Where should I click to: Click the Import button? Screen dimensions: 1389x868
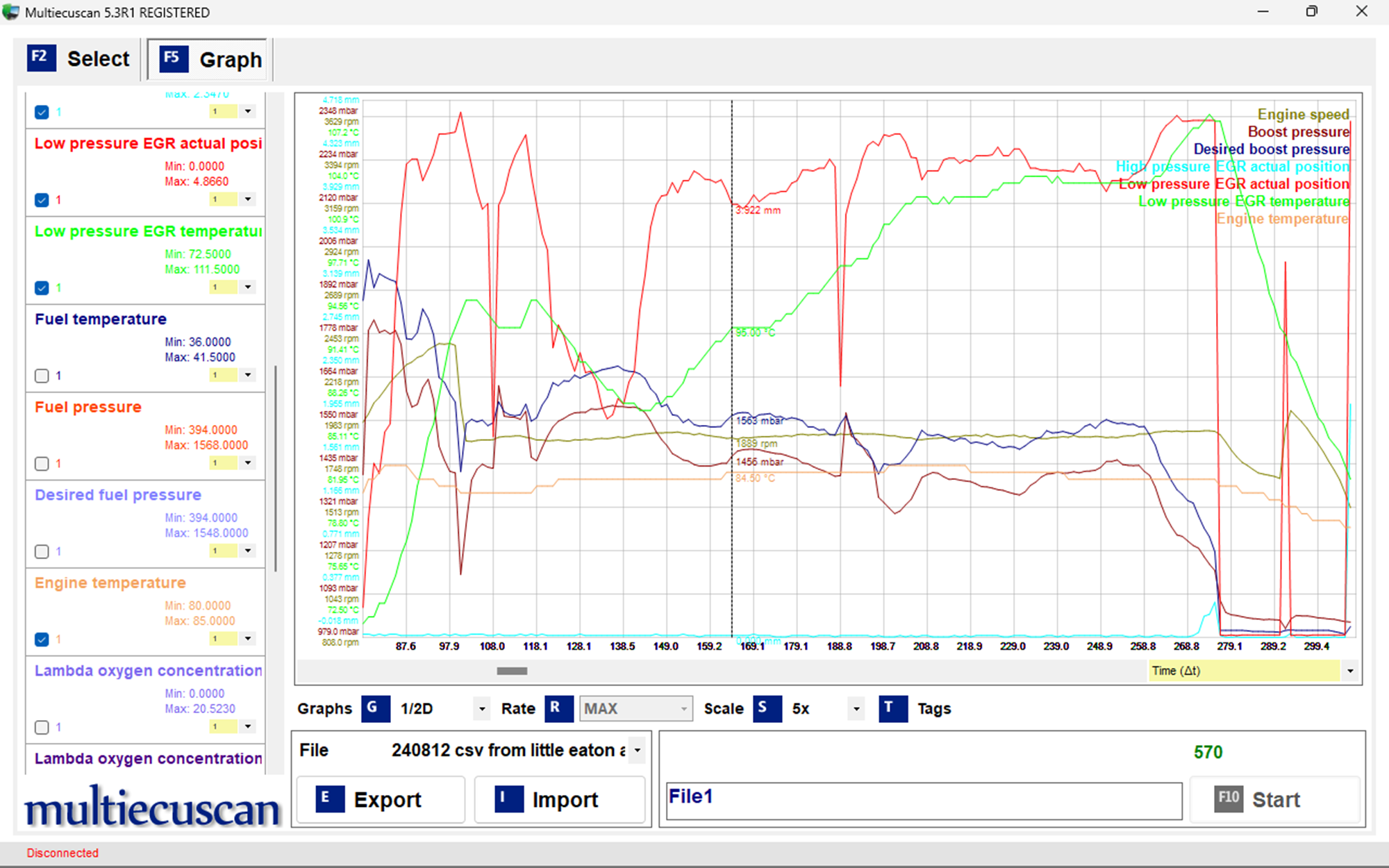pyautogui.click(x=560, y=800)
